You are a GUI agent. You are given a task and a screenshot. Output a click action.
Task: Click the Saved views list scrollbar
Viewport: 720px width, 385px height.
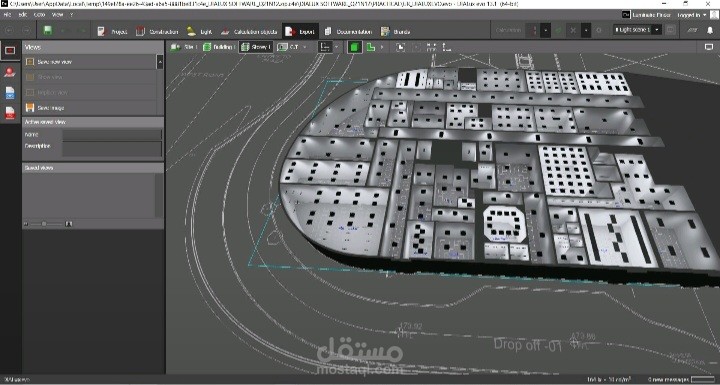point(159,195)
